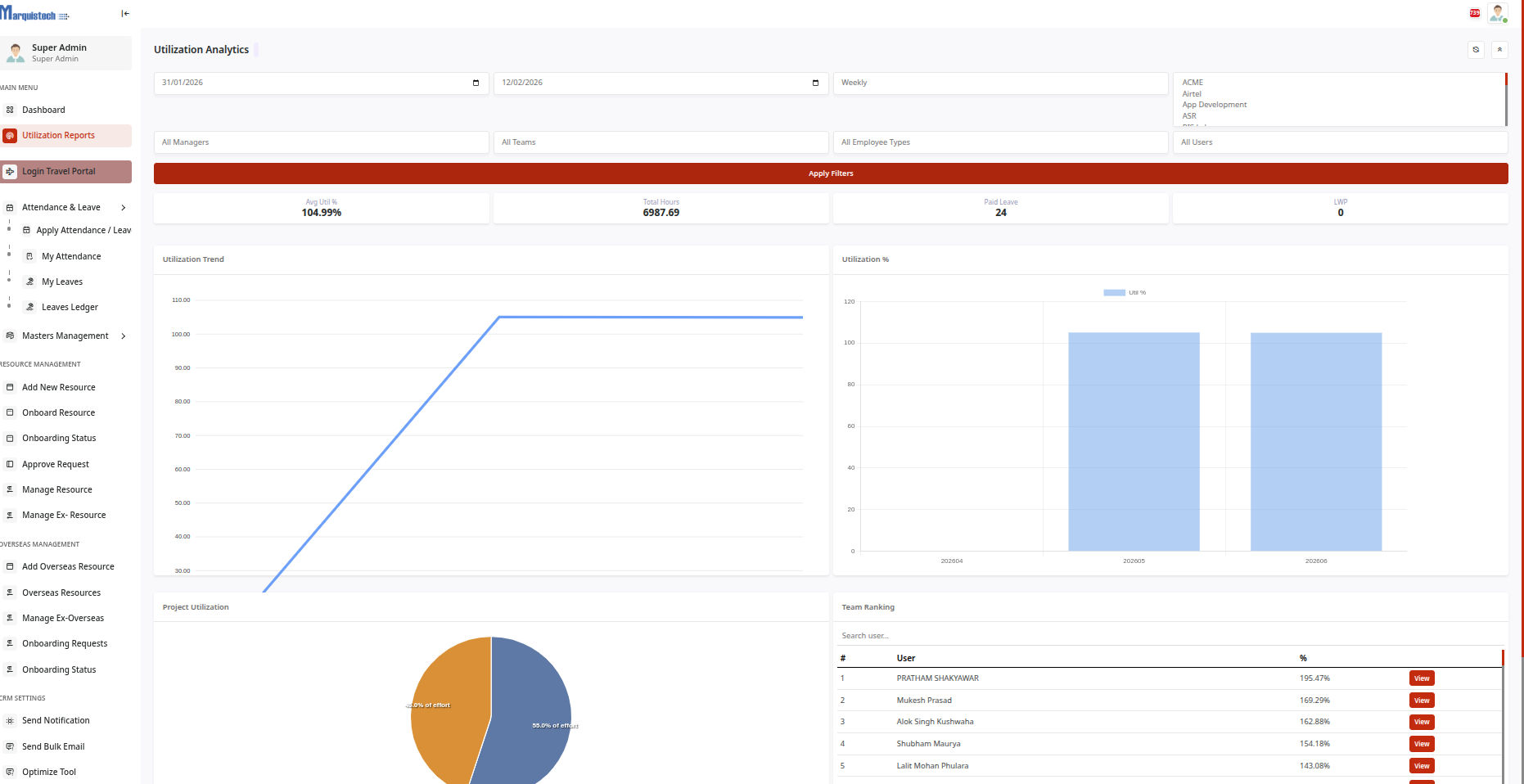Open Dashboard from the main menu

coord(43,110)
